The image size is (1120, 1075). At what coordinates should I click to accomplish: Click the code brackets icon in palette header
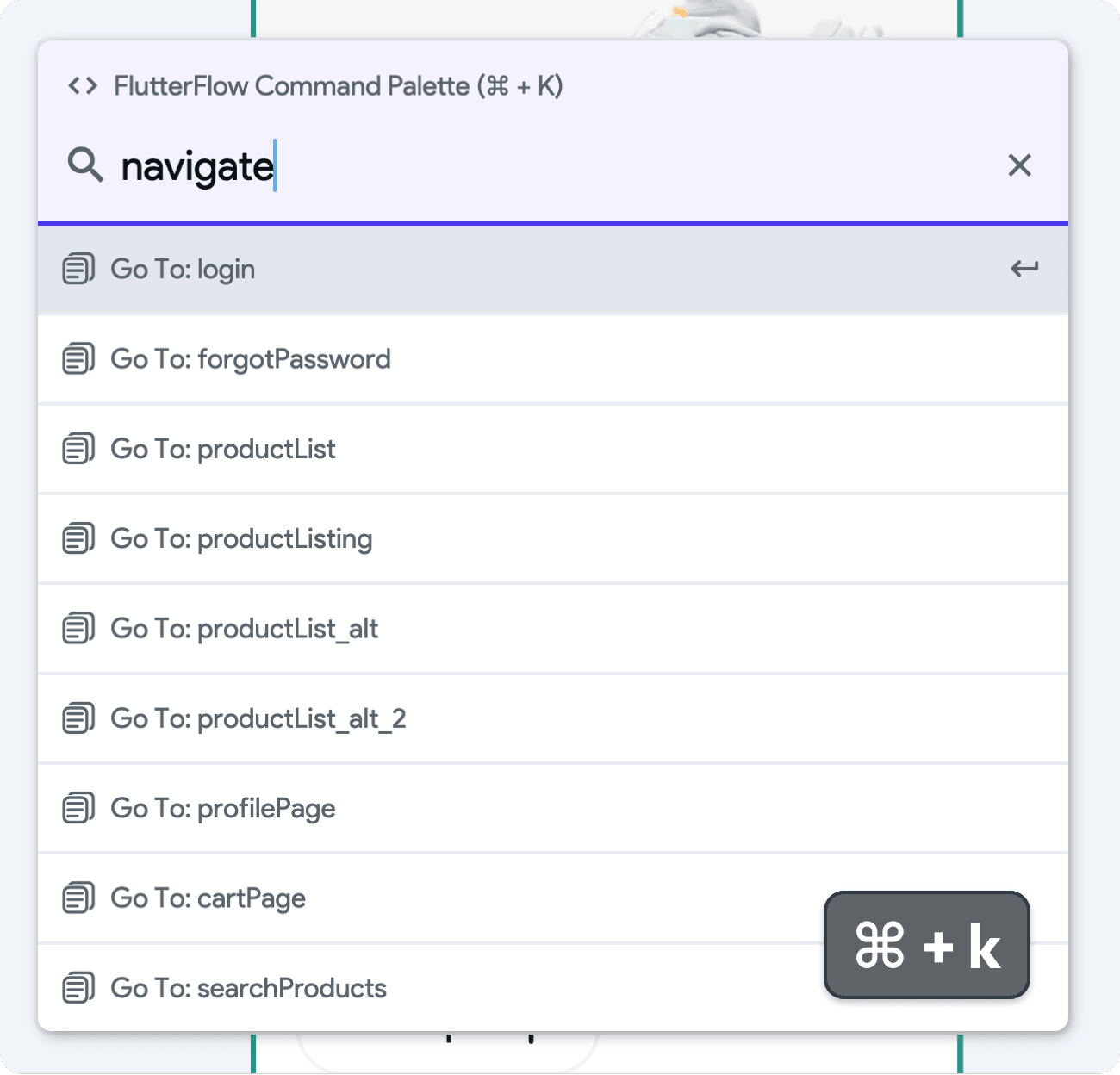[x=83, y=86]
